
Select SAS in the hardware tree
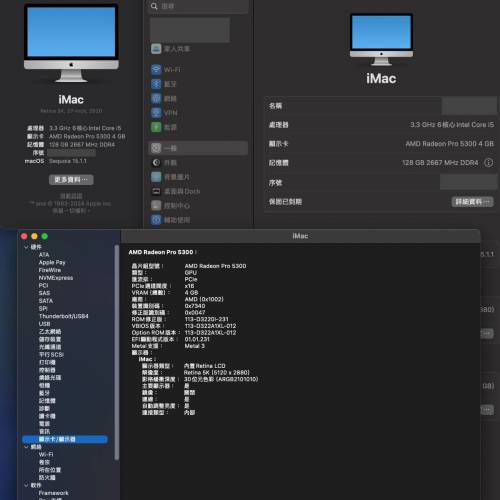pyautogui.click(x=44, y=293)
